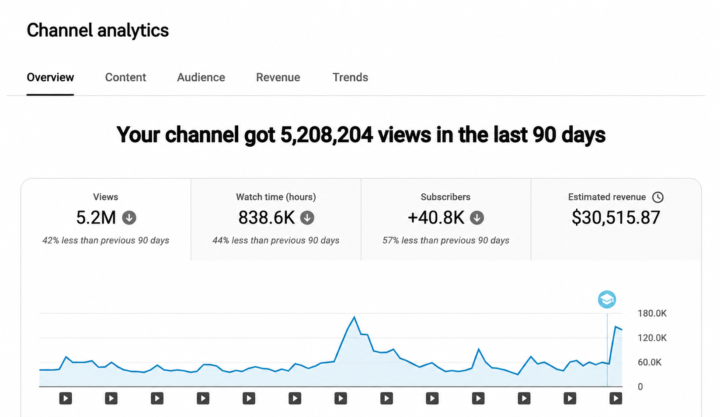Click the $30,515.87 revenue value

616,217
